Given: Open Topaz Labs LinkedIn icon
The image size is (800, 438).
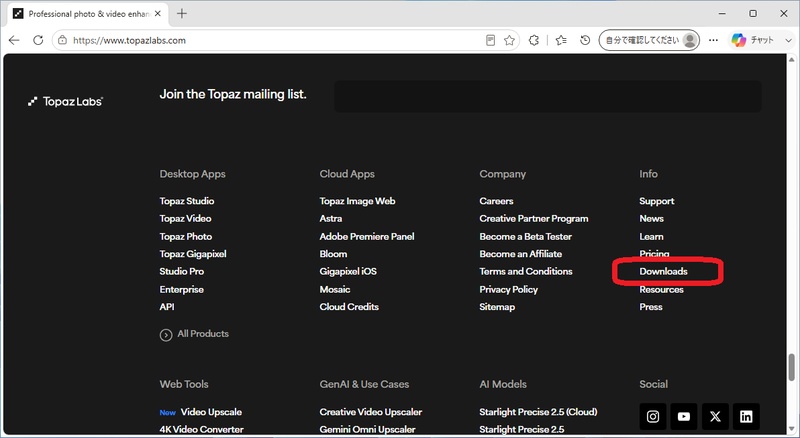Looking at the screenshot, I should (746, 417).
